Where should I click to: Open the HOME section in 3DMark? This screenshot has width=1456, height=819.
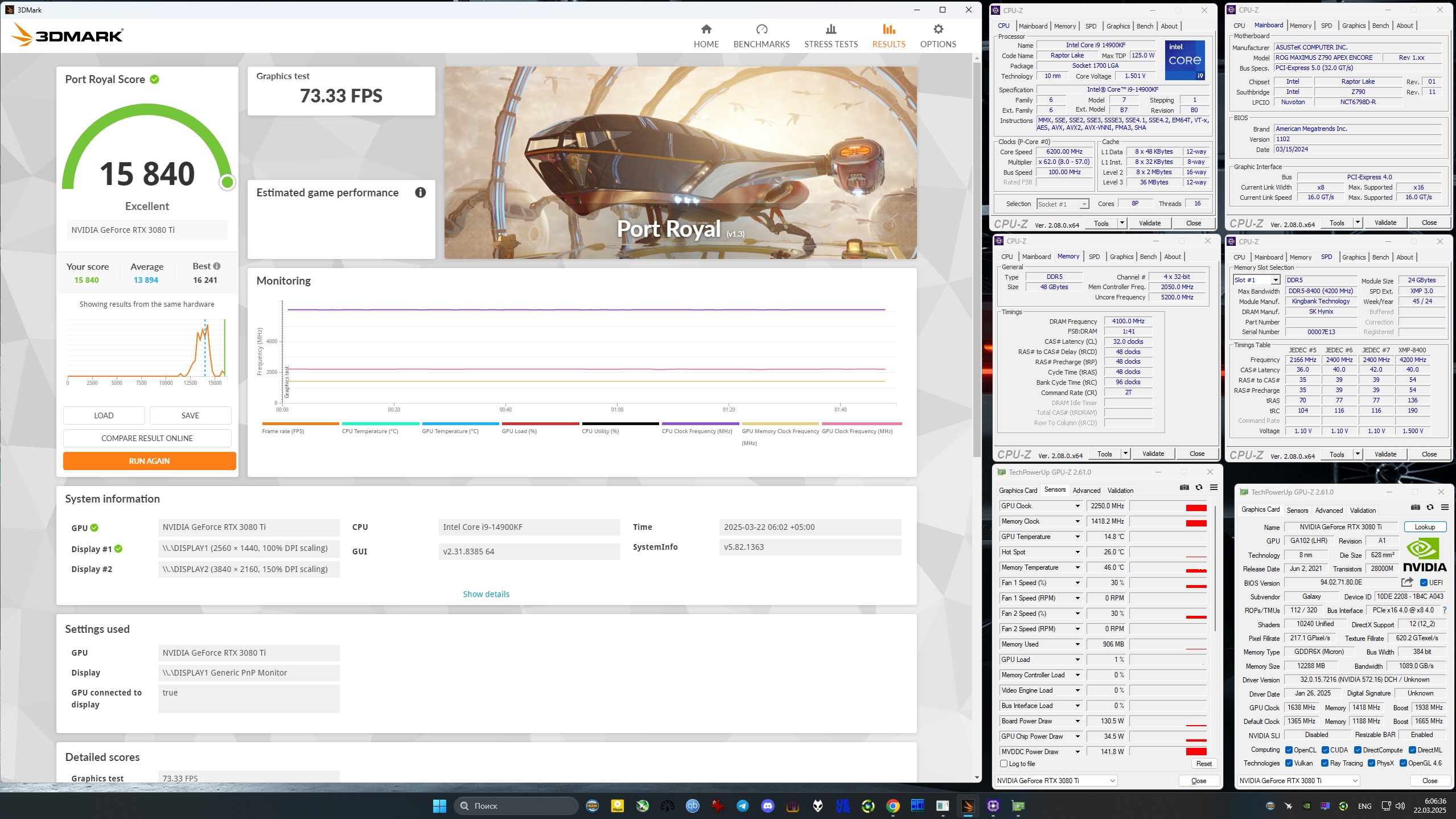(x=706, y=36)
